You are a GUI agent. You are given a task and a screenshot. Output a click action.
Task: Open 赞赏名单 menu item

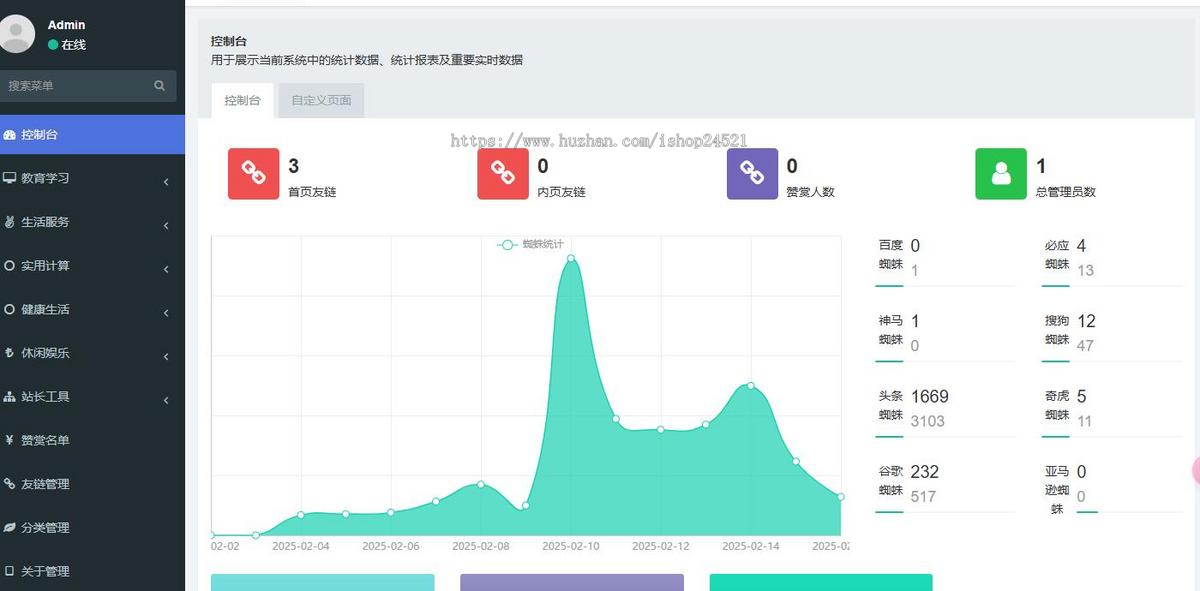[x=92, y=440]
